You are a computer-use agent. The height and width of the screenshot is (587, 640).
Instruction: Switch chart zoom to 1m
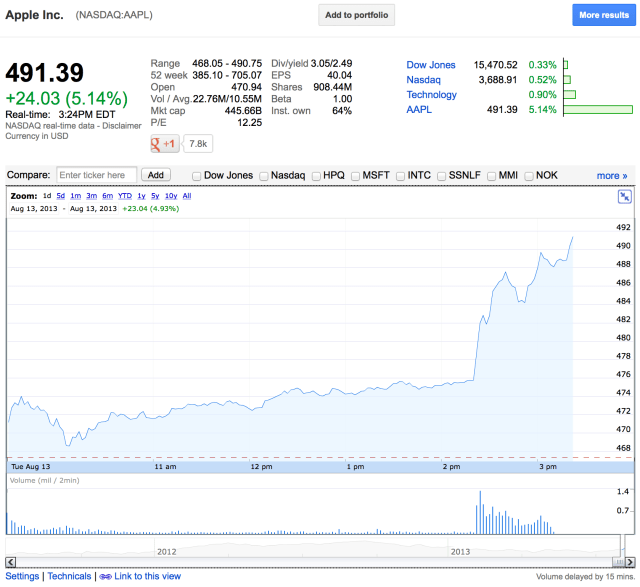click(76, 196)
